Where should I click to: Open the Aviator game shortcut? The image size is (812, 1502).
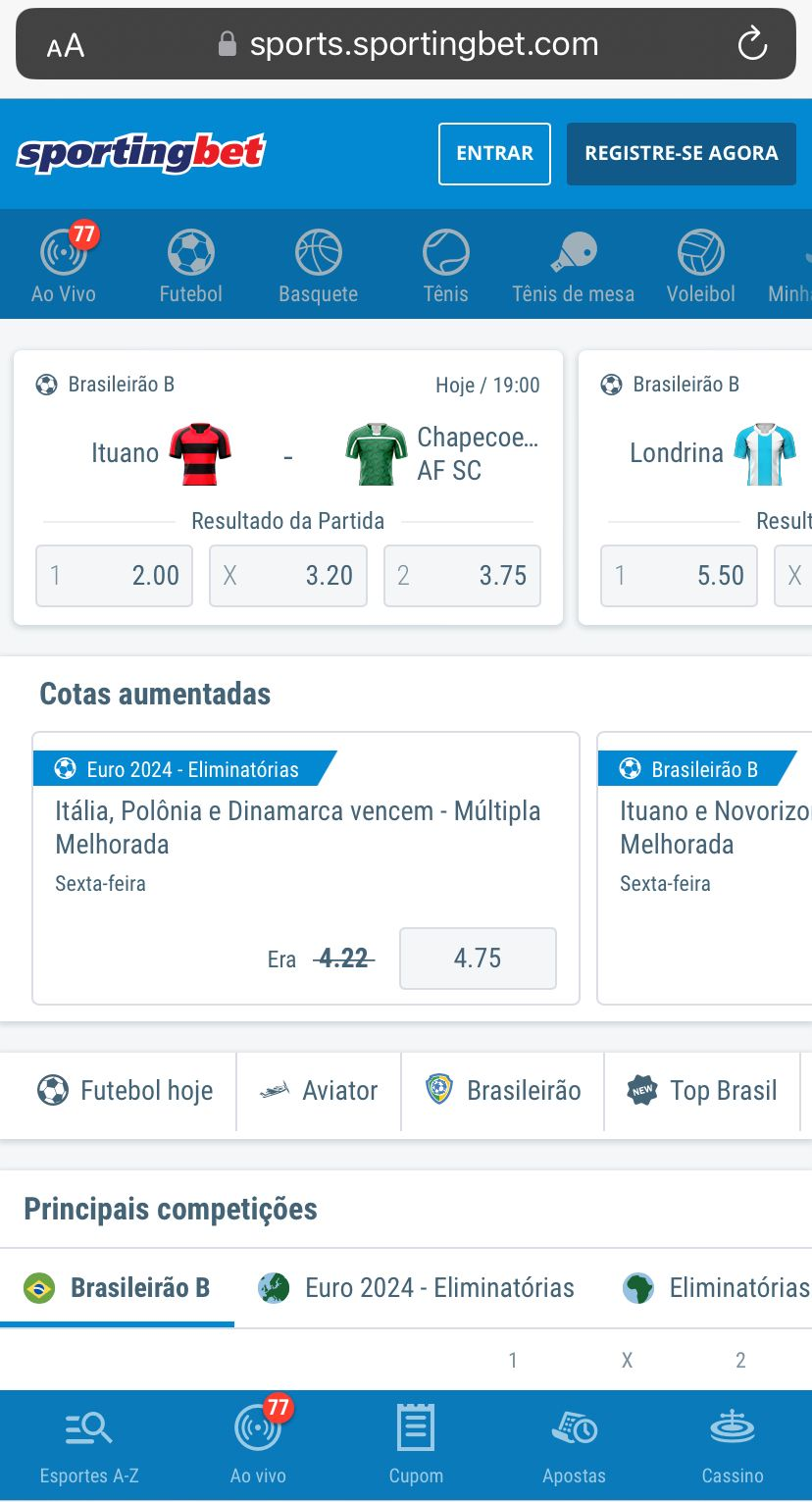(318, 1091)
